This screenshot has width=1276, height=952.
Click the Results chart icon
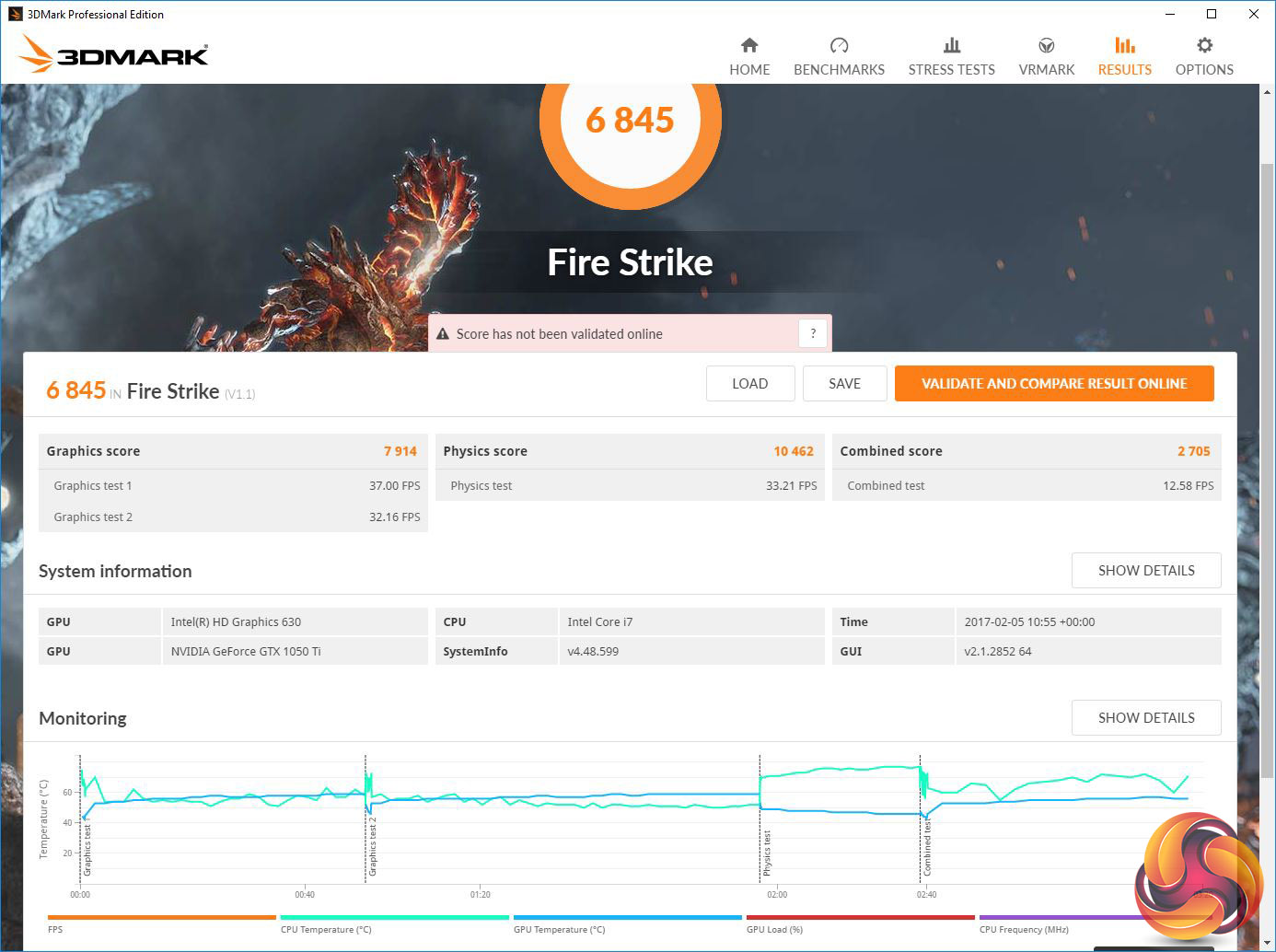coord(1124,46)
